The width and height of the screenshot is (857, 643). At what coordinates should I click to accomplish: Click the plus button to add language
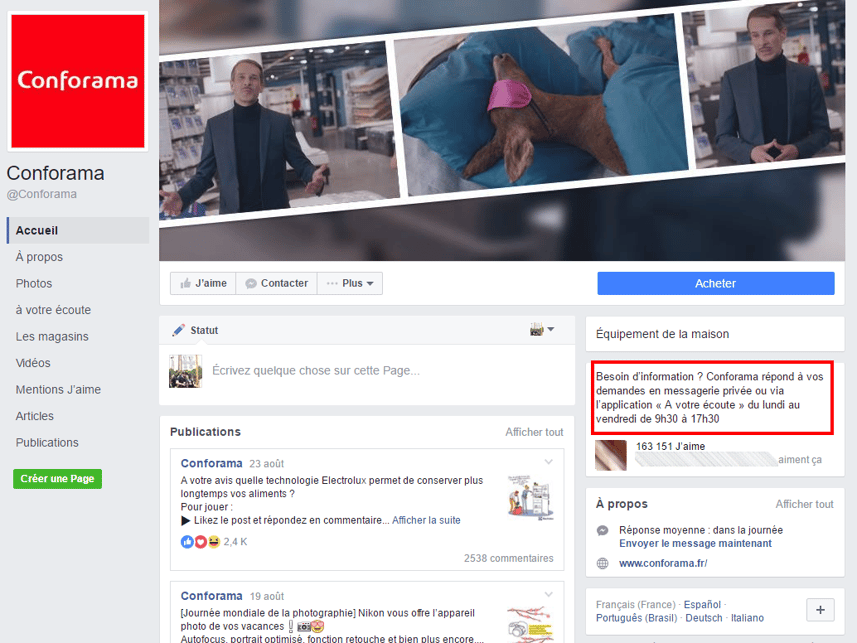pyautogui.click(x=820, y=610)
